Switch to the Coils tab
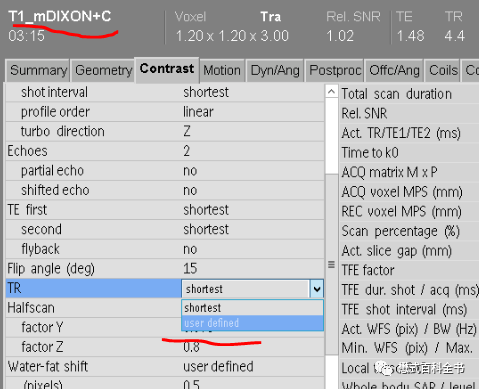Screen dimensions: 479x389 pyautogui.click(x=443, y=70)
